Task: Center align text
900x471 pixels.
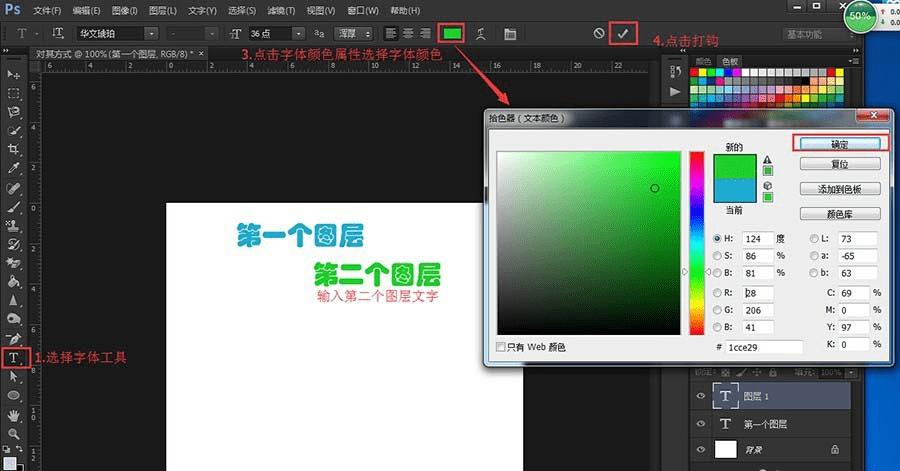Action: coord(408,33)
